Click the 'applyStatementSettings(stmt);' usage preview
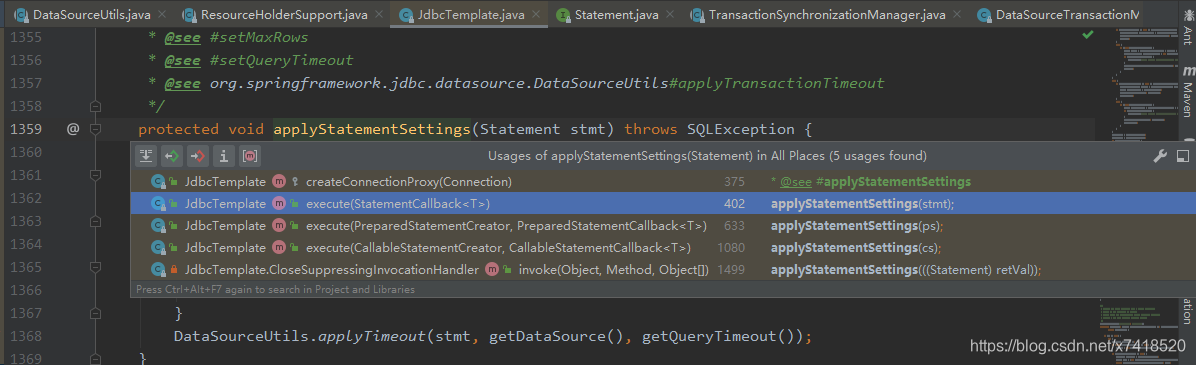This screenshot has height=365, width=1196. [862, 204]
